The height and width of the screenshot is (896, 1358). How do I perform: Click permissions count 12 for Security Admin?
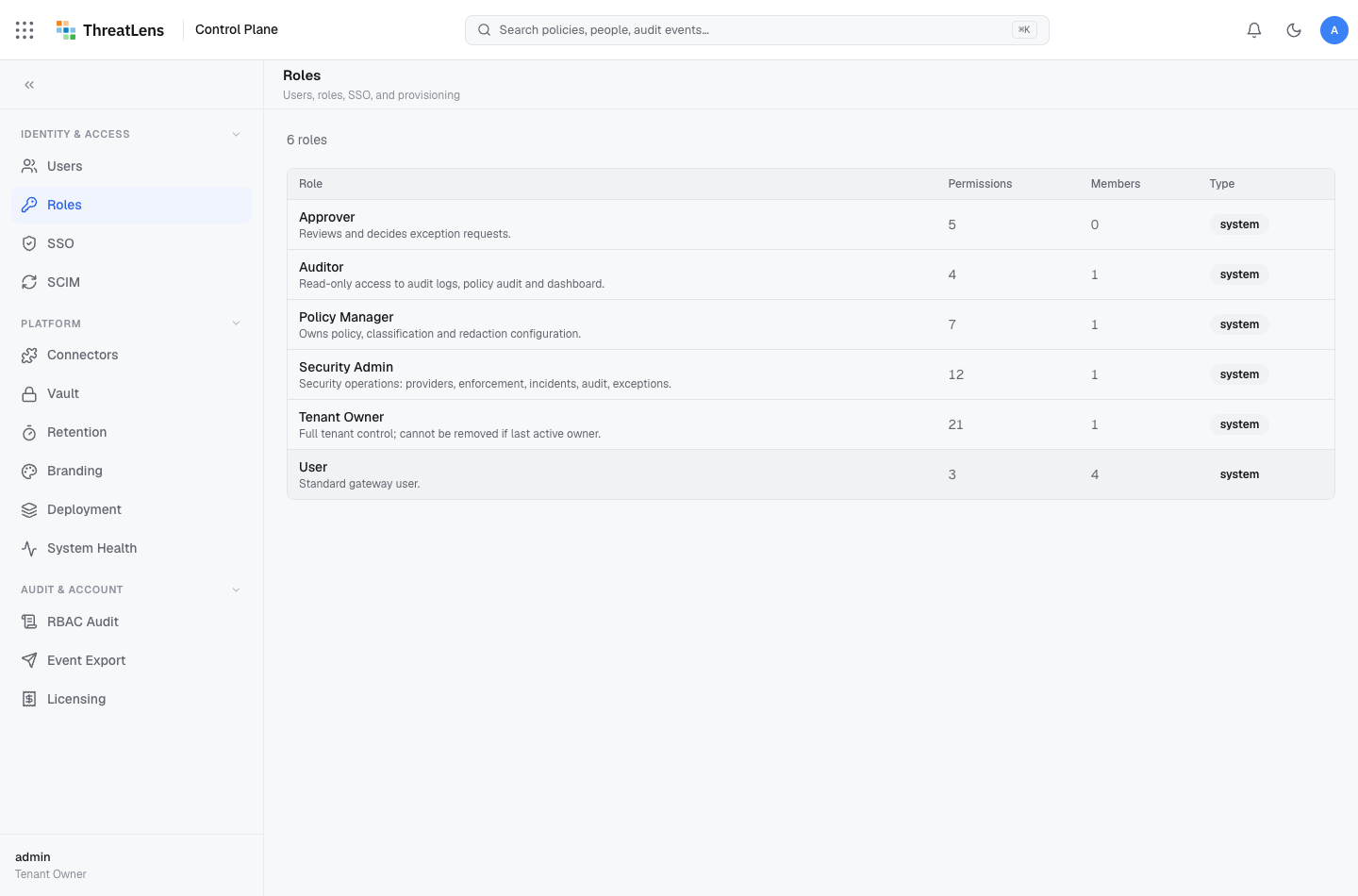tap(955, 374)
